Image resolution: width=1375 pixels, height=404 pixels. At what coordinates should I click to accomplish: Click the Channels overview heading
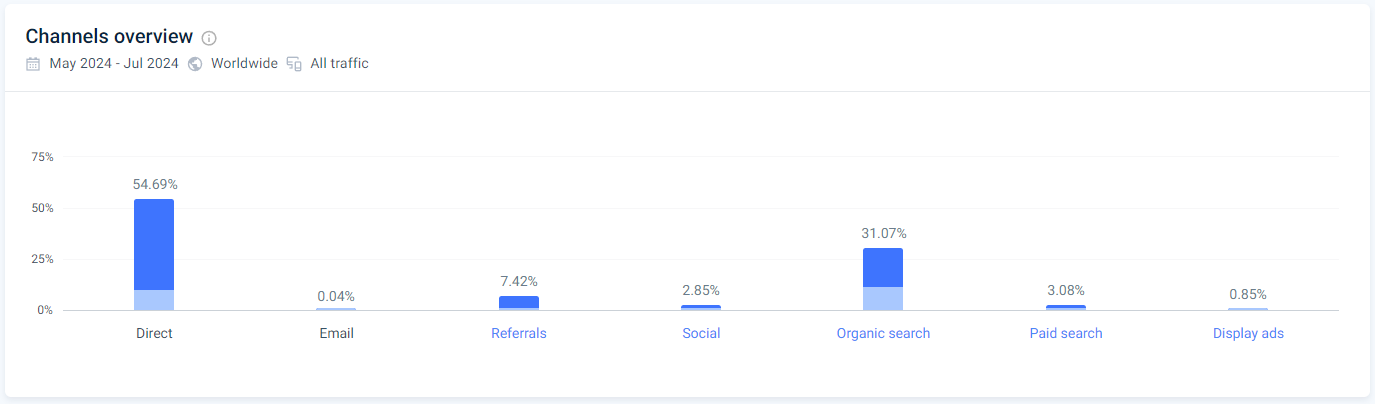(109, 37)
